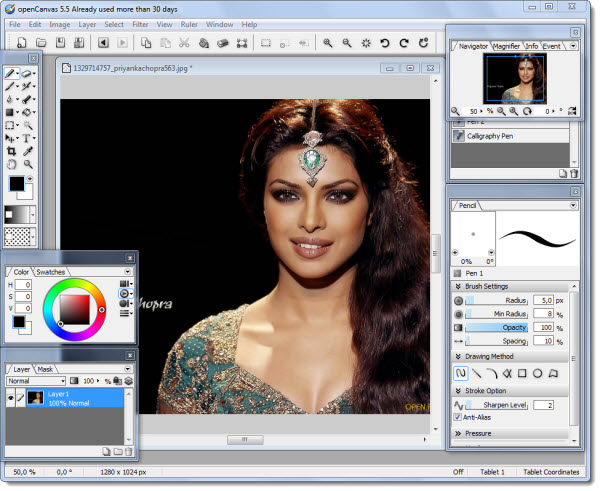Screen dimensions: 600x491
Task: Select the Paint bucket fill tool
Action: click(x=26, y=112)
